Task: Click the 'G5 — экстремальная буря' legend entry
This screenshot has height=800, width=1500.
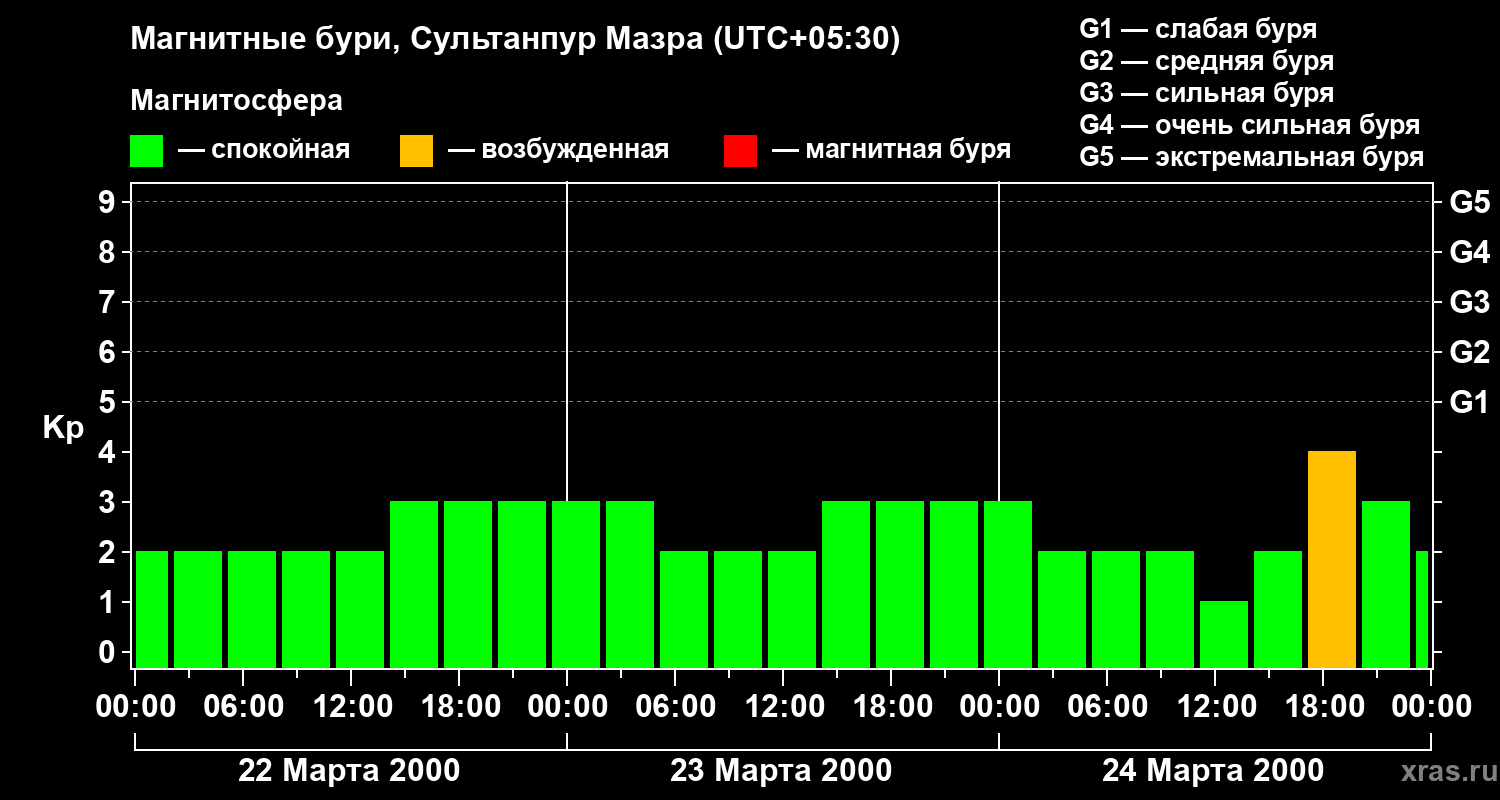Action: (x=1251, y=157)
